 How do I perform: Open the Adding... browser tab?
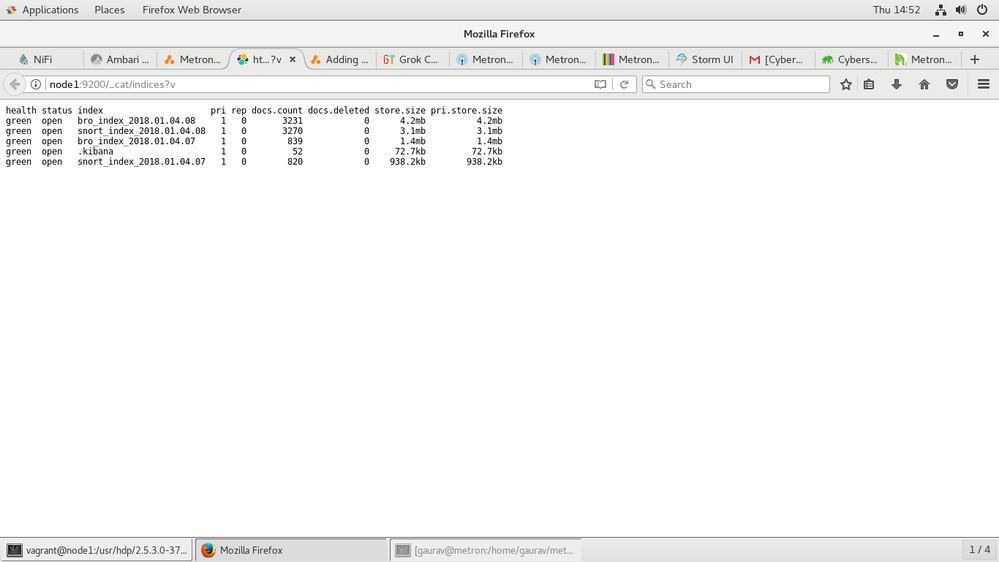coord(340,59)
